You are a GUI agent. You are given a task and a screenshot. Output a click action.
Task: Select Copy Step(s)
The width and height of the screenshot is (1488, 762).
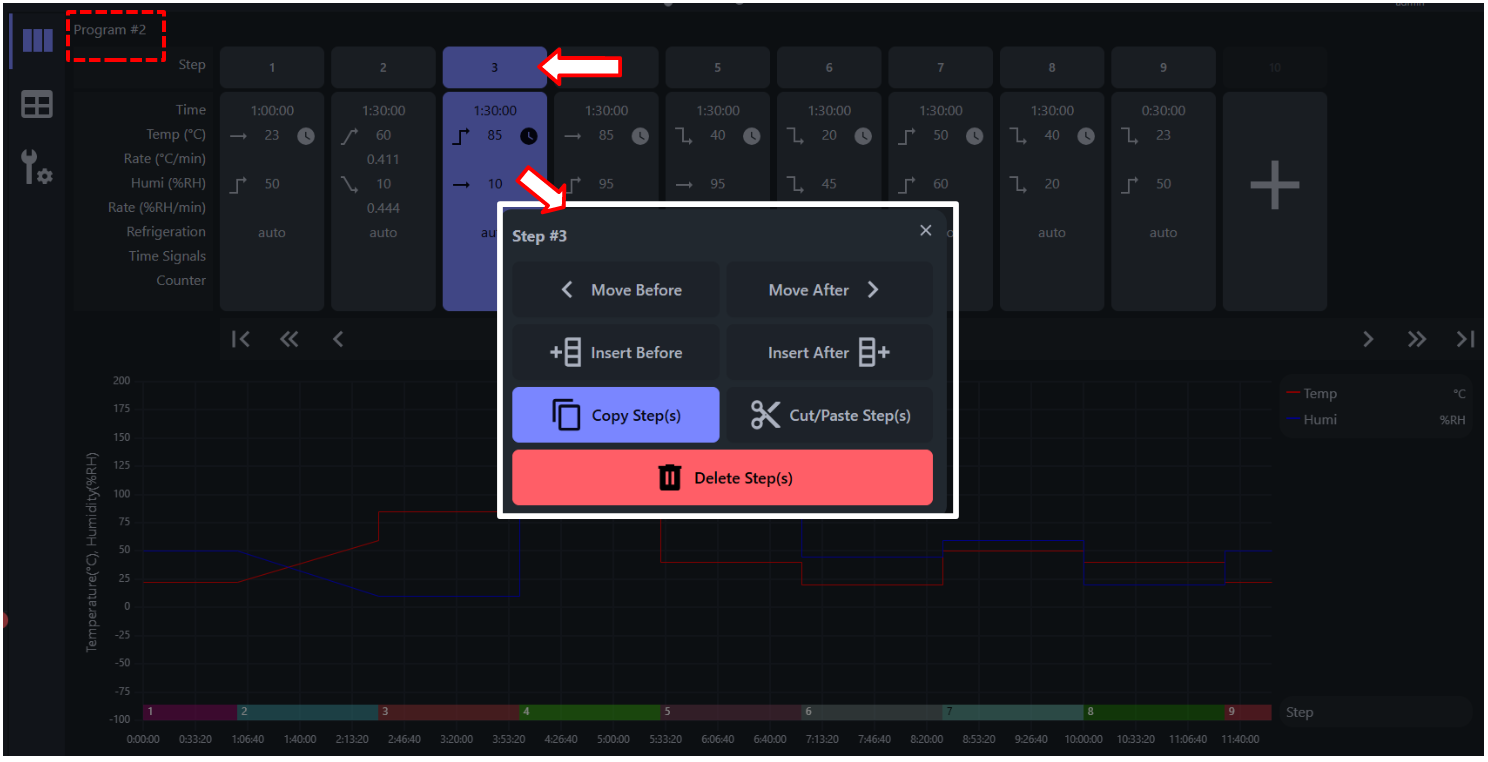tap(616, 415)
